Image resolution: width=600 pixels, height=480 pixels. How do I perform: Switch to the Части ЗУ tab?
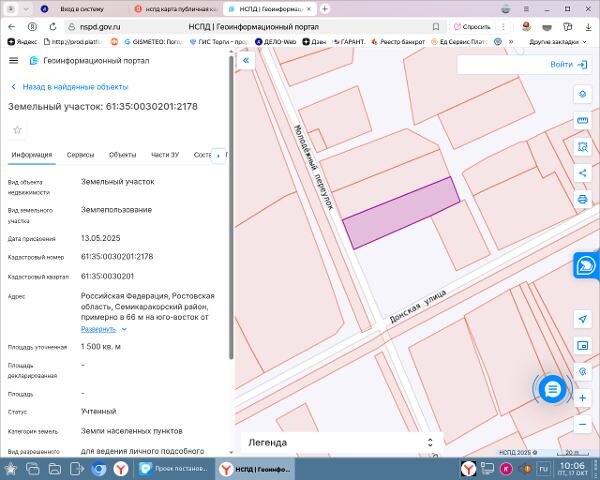coord(165,155)
